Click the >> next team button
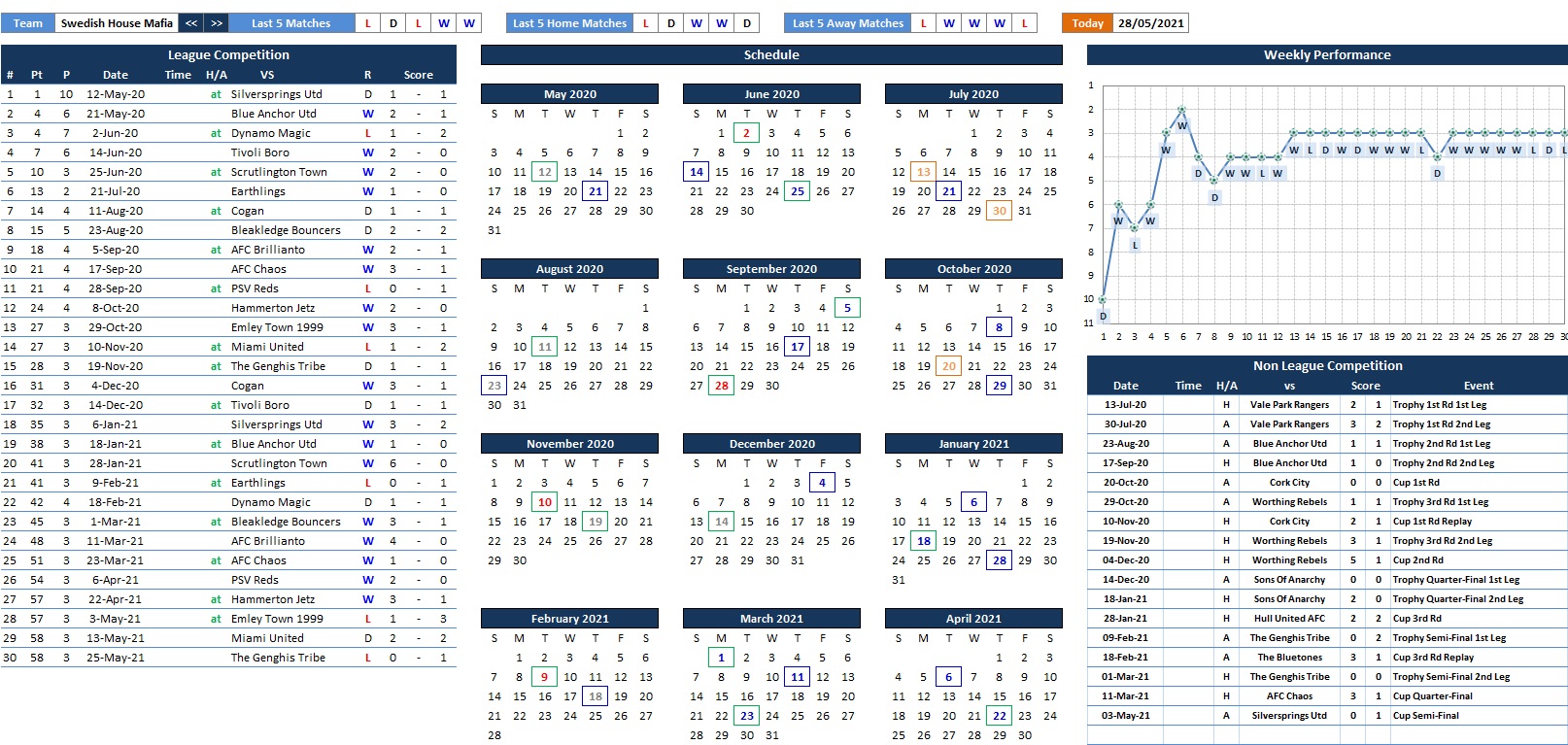1568x745 pixels. [x=217, y=23]
